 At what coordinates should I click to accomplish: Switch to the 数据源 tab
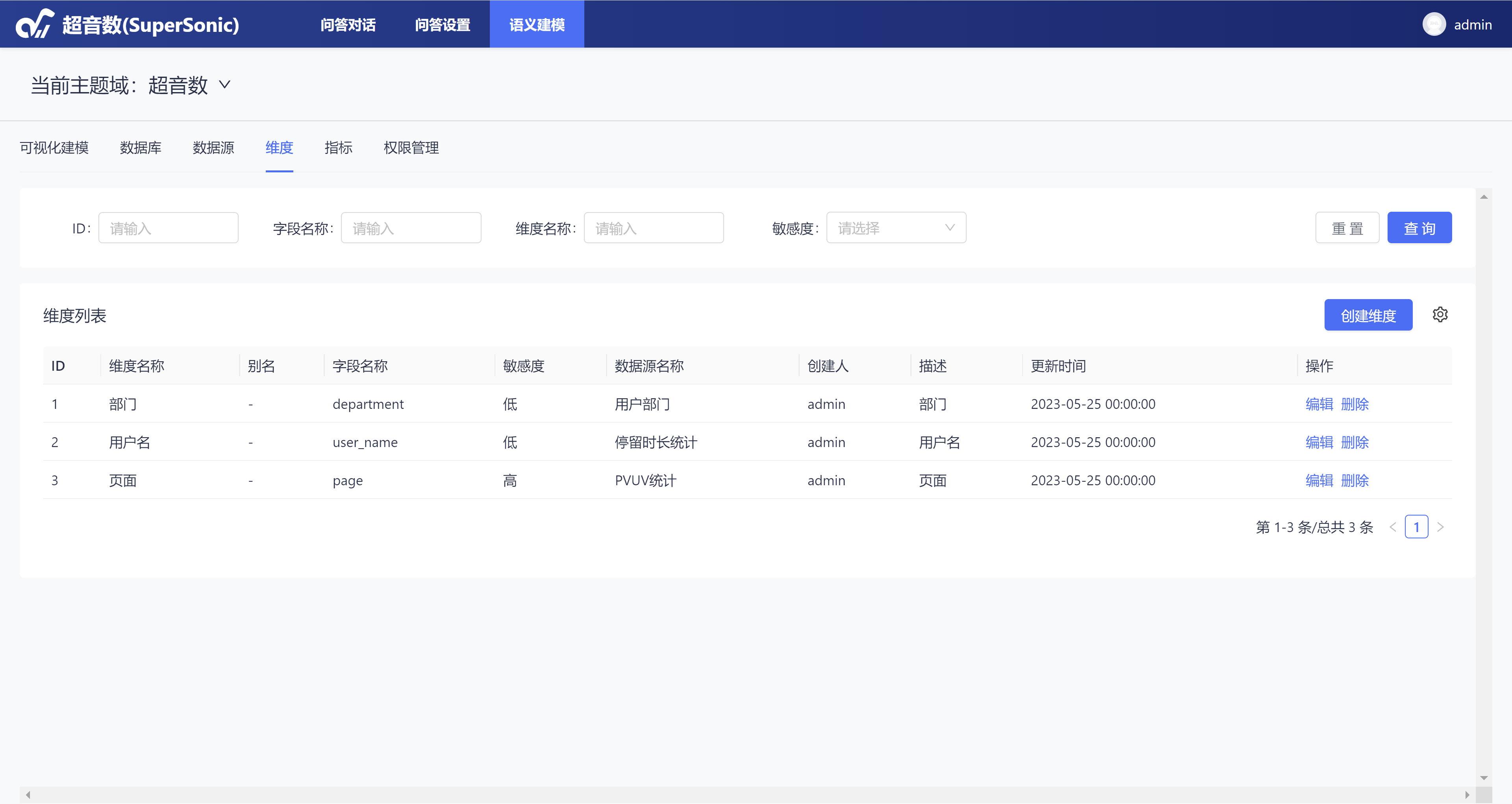[213, 148]
